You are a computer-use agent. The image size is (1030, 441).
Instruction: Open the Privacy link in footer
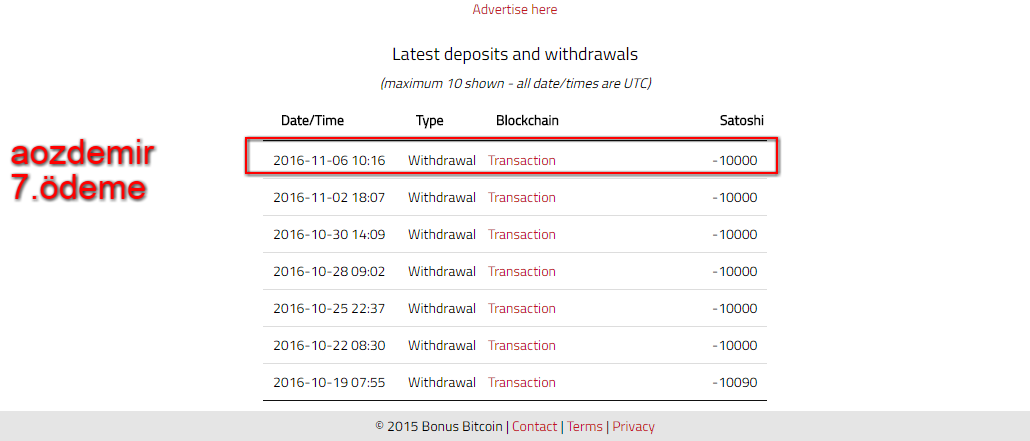[x=633, y=427]
